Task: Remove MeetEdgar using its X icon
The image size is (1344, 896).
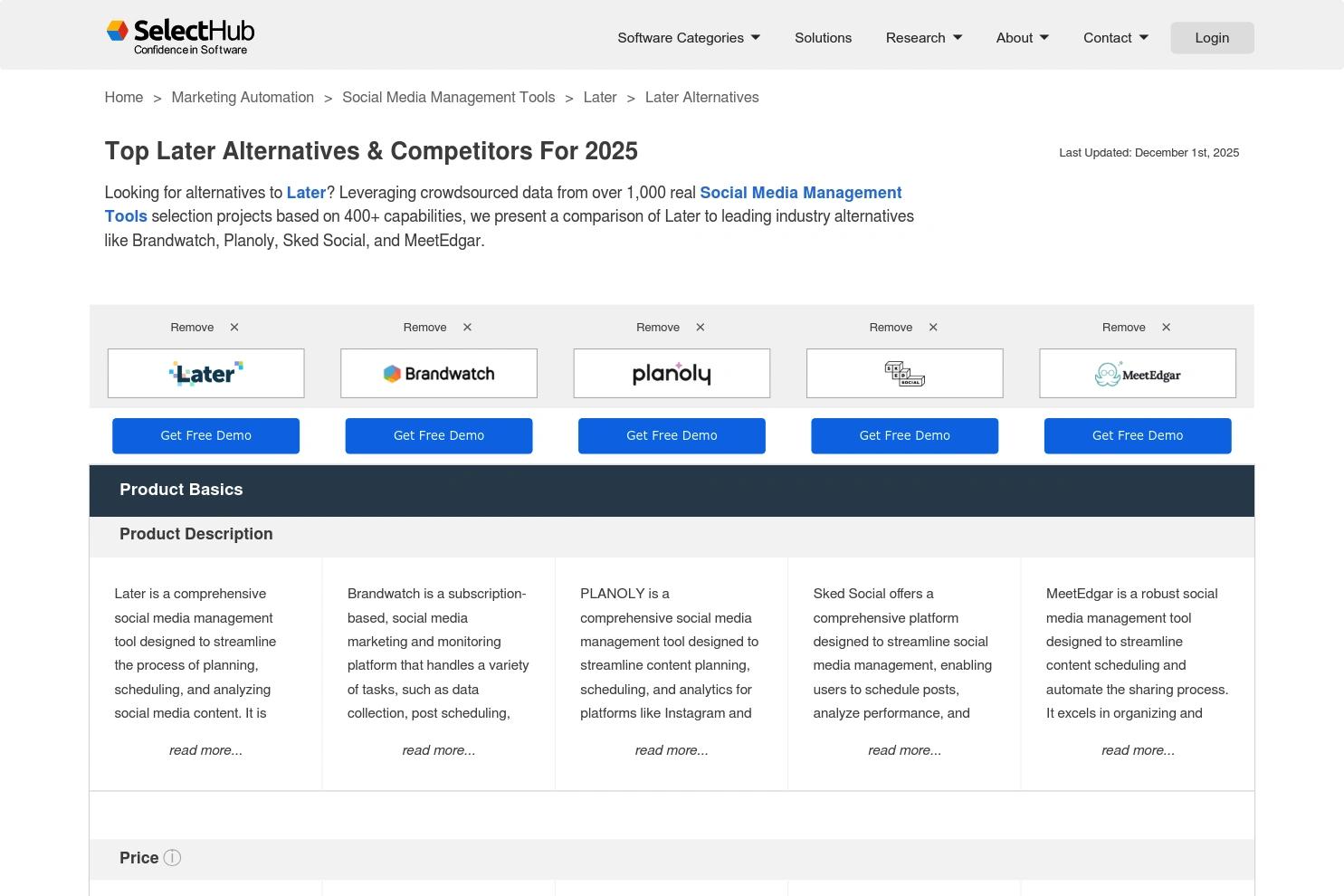Action: pyautogui.click(x=1166, y=328)
